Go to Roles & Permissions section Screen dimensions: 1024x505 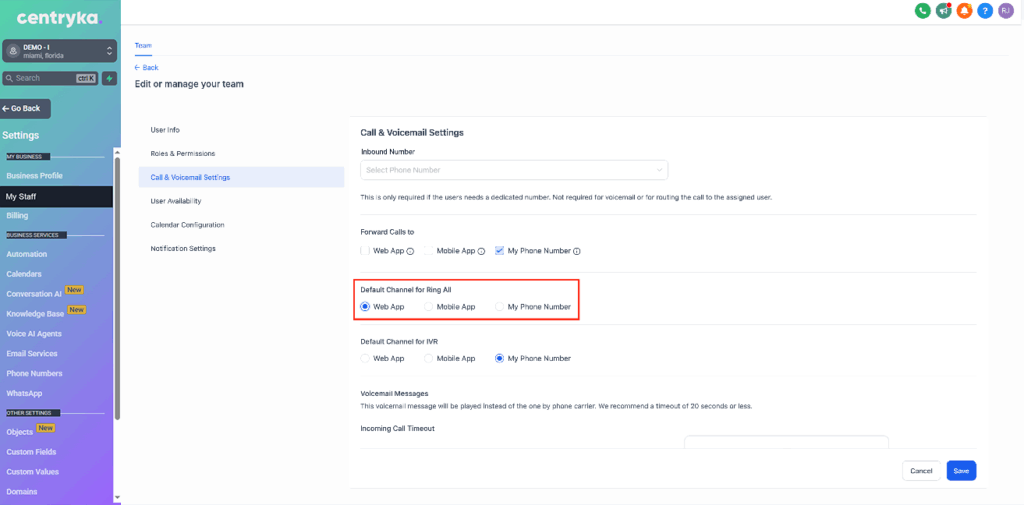click(x=182, y=153)
